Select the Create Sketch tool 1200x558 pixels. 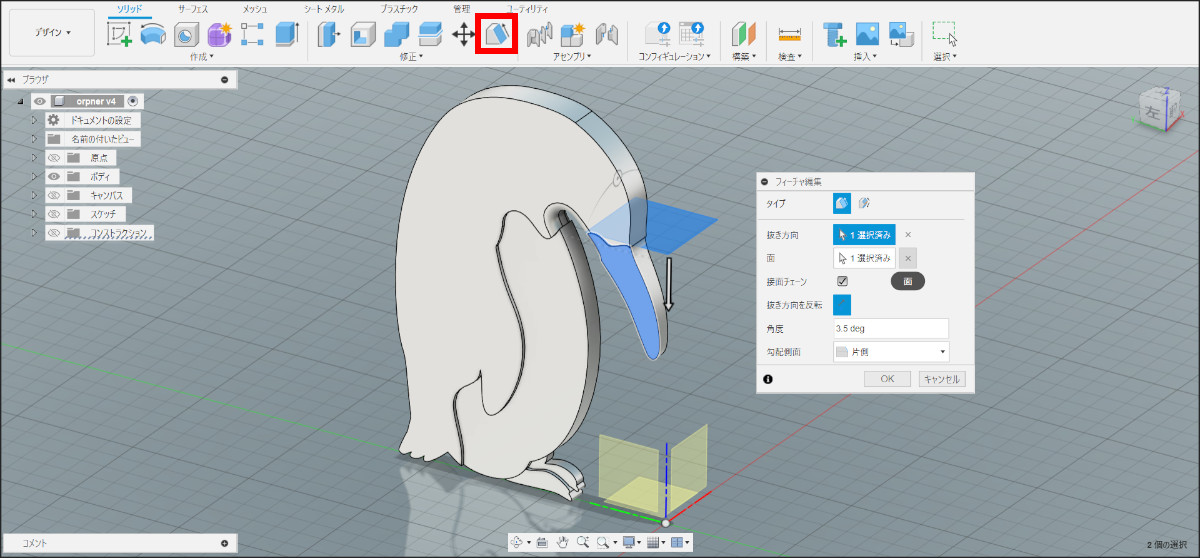[120, 34]
